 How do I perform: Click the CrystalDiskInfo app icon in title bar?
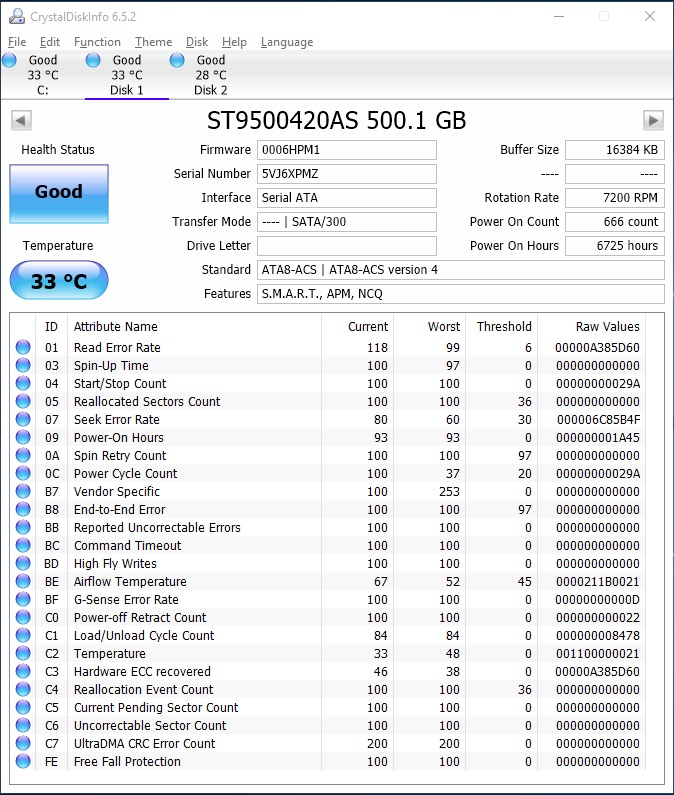click(x=17, y=16)
